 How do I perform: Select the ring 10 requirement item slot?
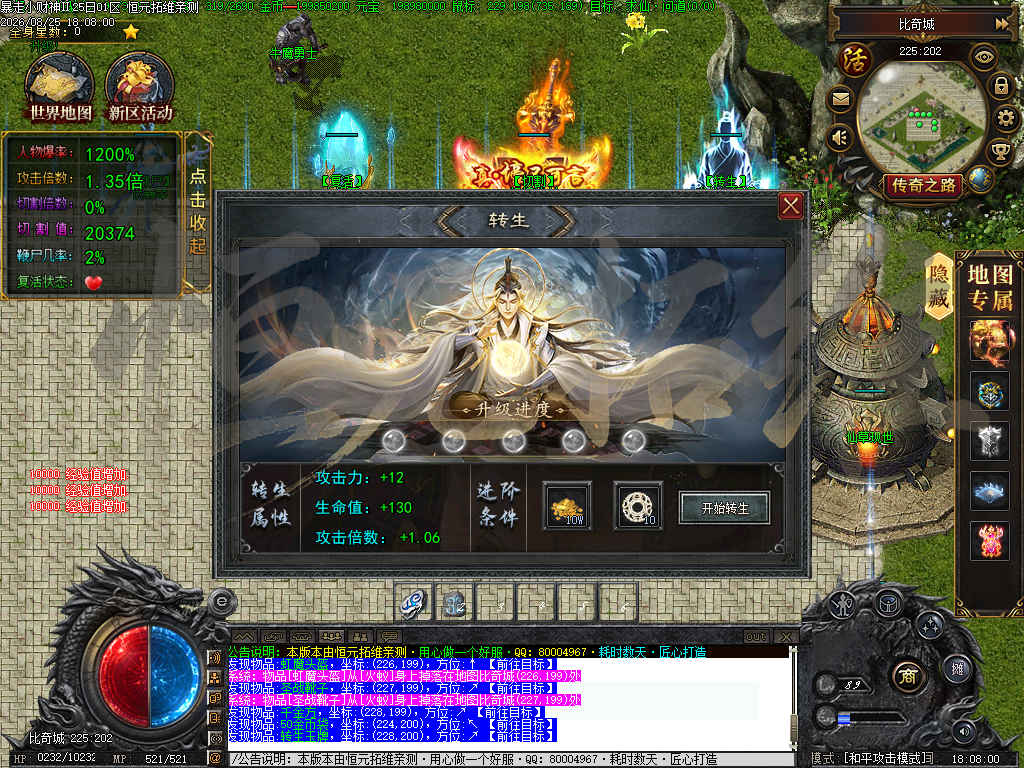pyautogui.click(x=638, y=506)
